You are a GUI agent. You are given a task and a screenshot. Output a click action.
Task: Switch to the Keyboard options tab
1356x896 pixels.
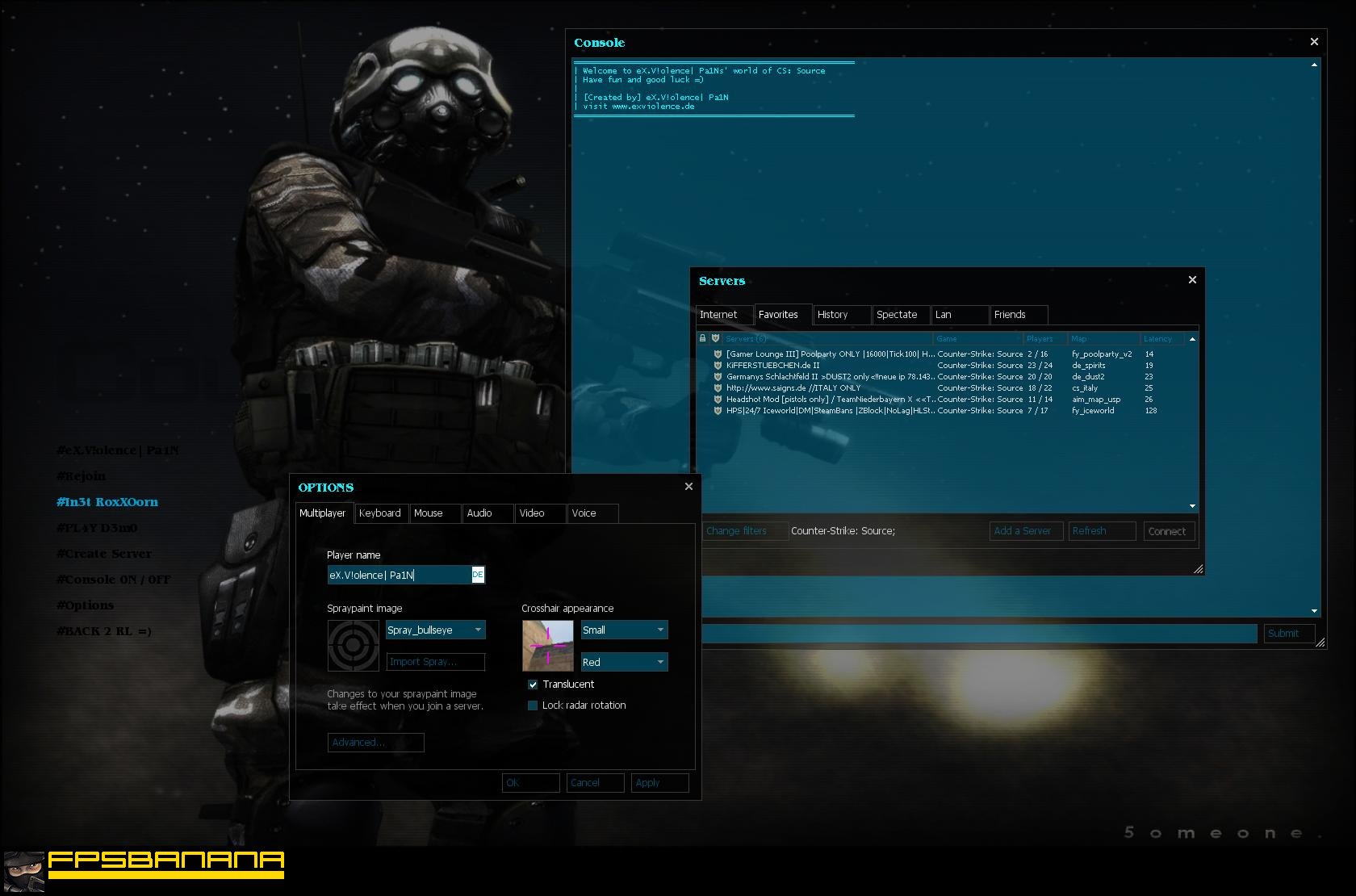(x=379, y=513)
